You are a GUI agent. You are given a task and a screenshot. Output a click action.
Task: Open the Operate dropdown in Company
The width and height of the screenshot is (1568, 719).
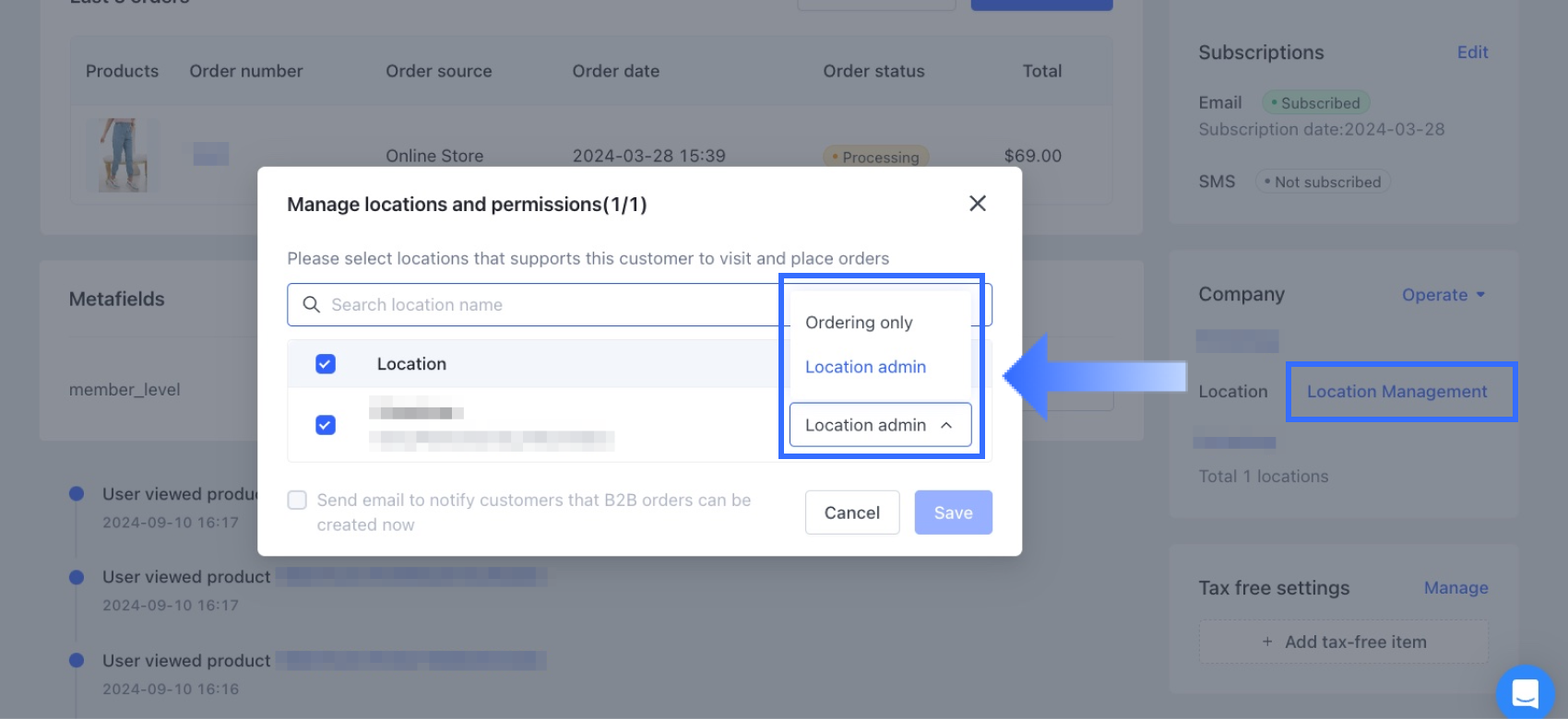coord(1435,295)
